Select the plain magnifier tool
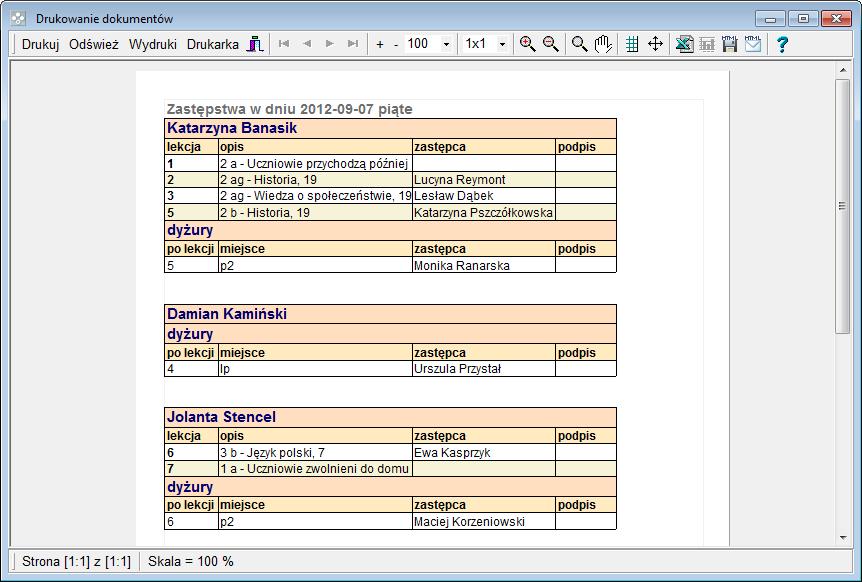The width and height of the screenshot is (862, 582). 579,44
